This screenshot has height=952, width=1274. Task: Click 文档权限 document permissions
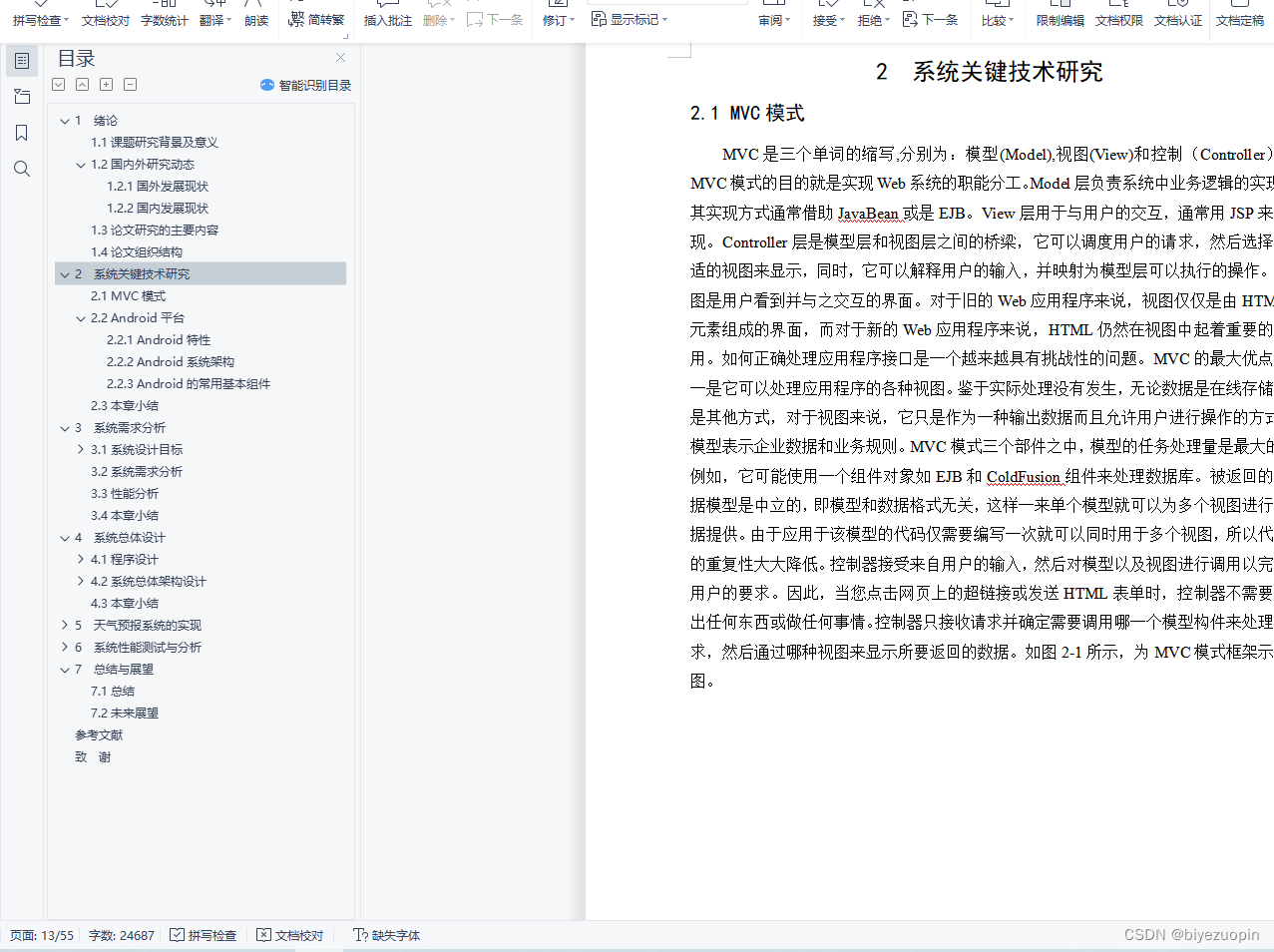tap(1119, 20)
